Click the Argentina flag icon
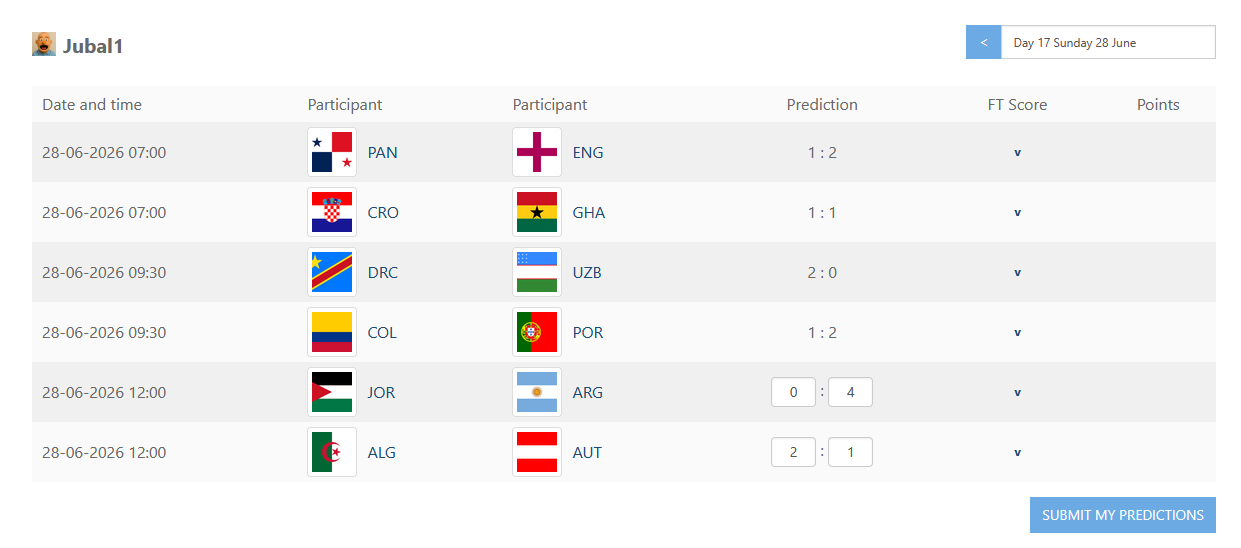This screenshot has height=548, width=1241. point(537,392)
